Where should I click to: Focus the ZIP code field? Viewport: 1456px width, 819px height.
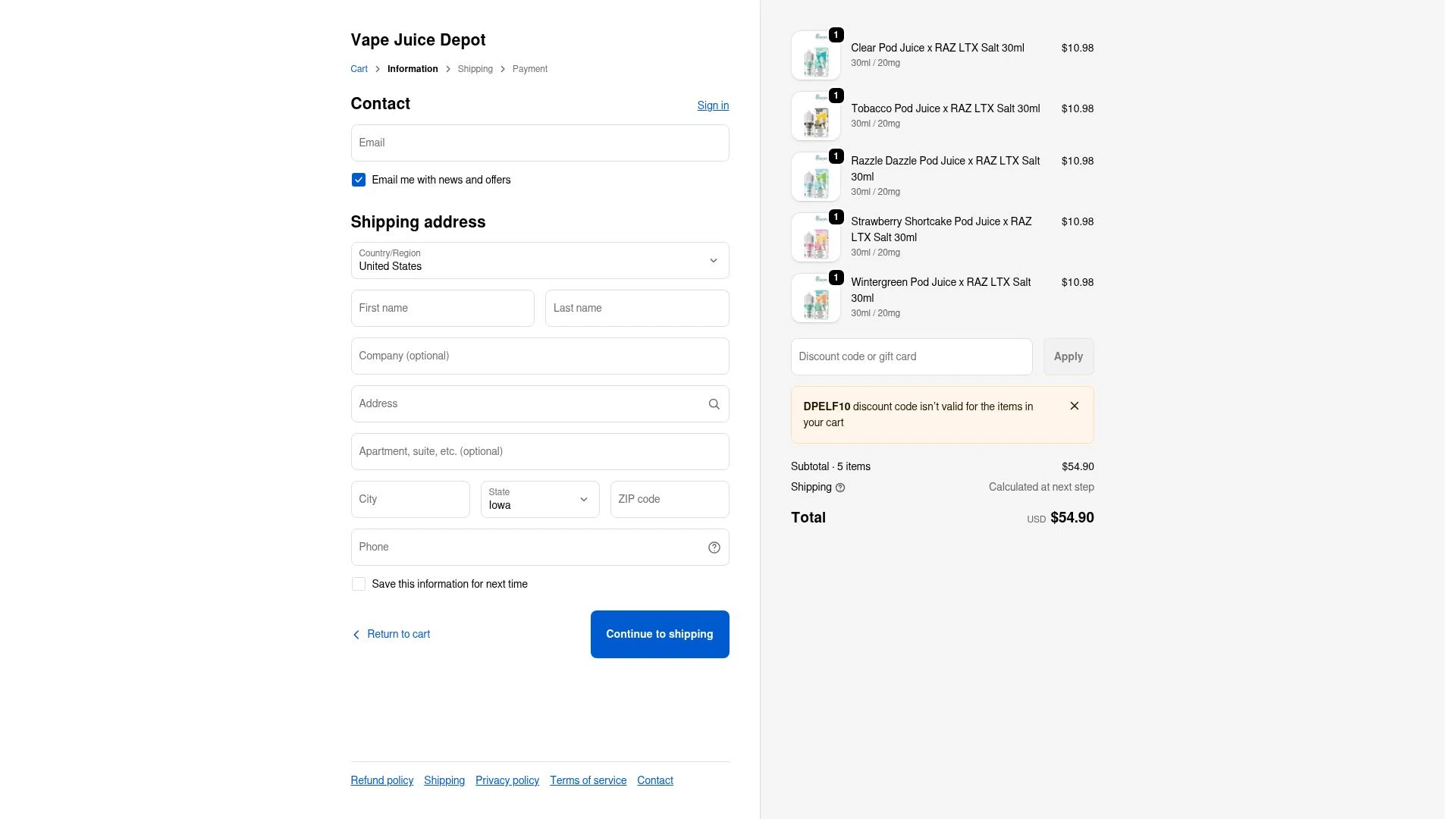pyautogui.click(x=670, y=500)
